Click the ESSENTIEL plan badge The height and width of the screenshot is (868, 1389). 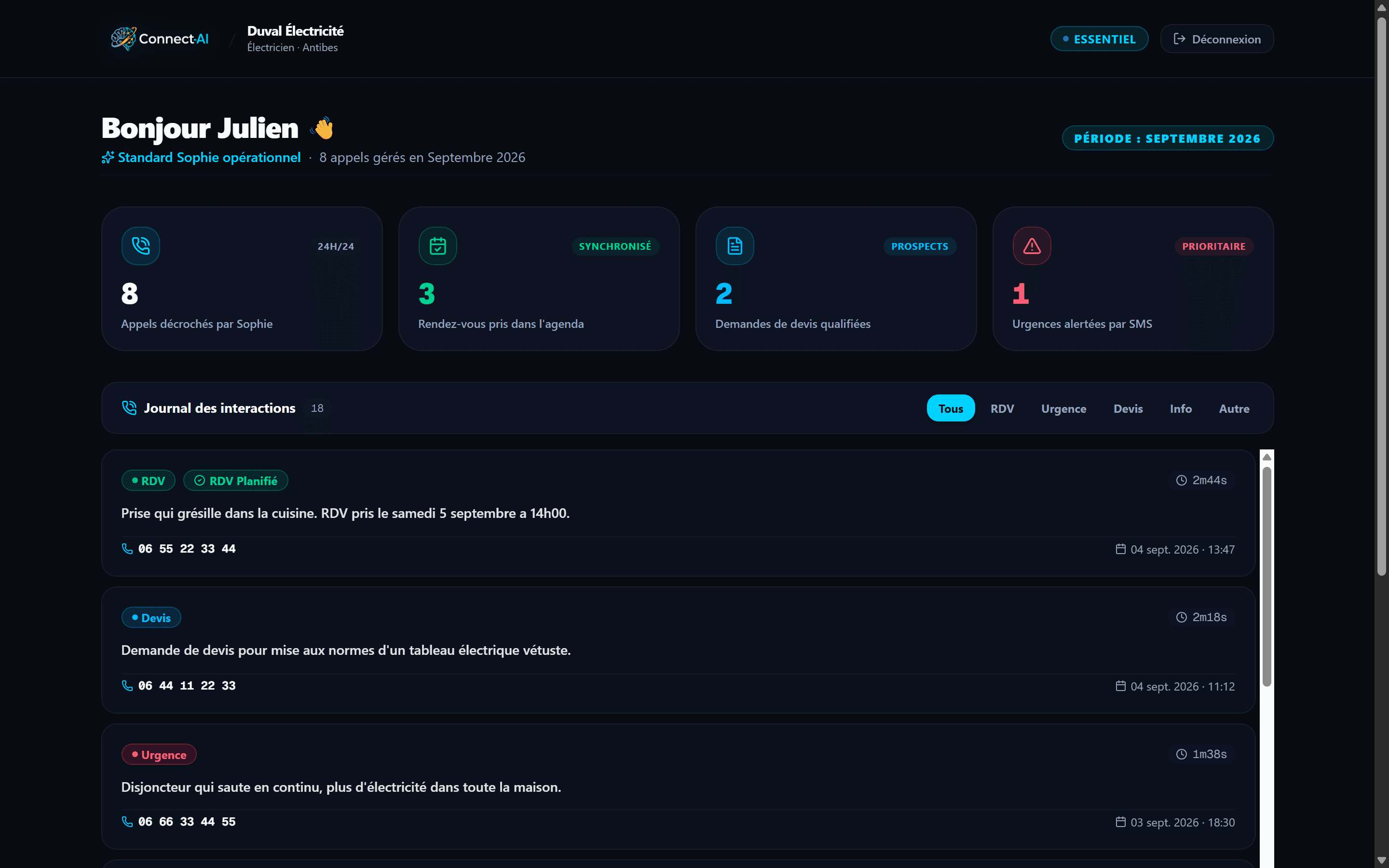coord(1099,39)
